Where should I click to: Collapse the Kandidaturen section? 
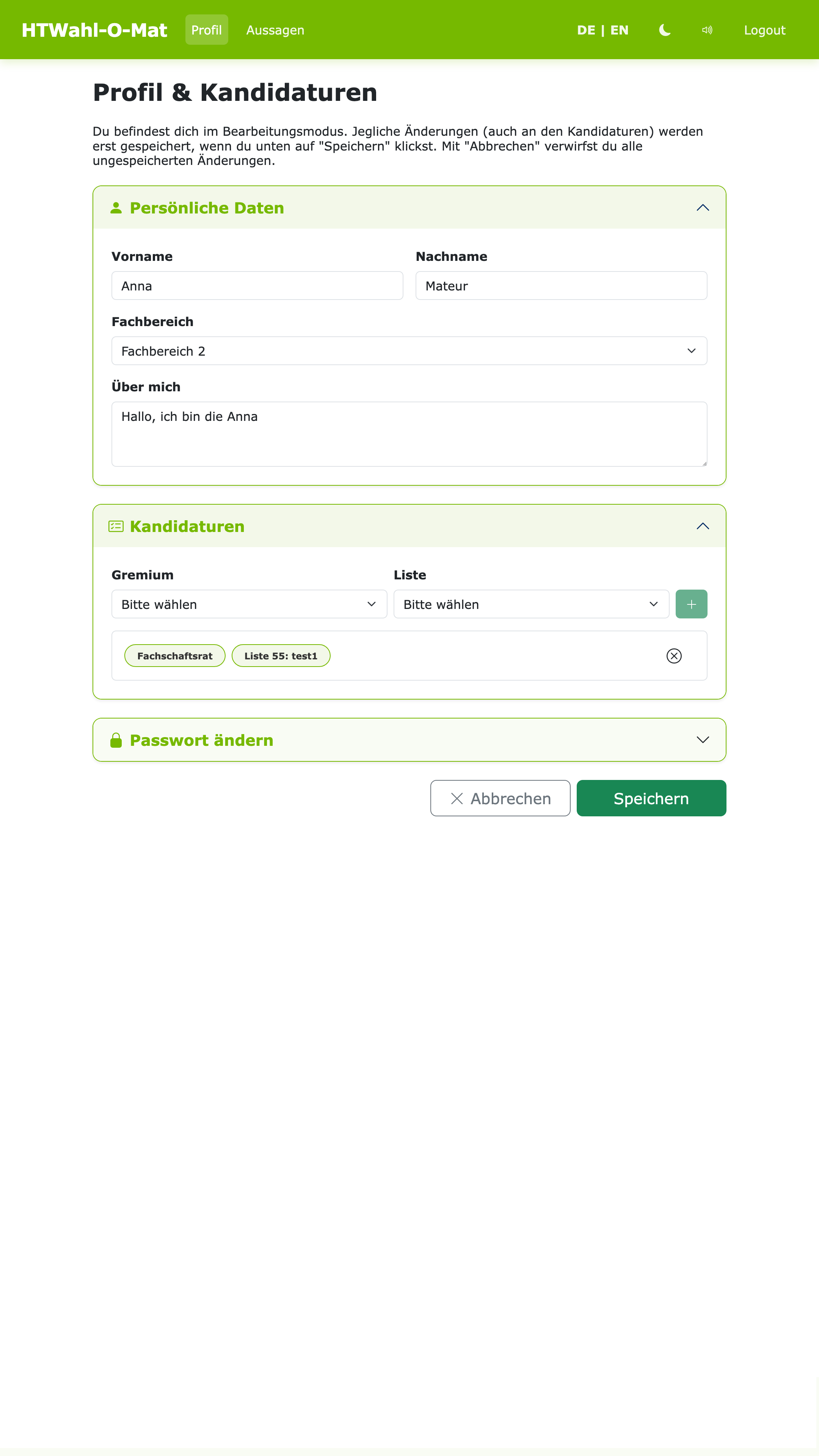click(x=703, y=526)
